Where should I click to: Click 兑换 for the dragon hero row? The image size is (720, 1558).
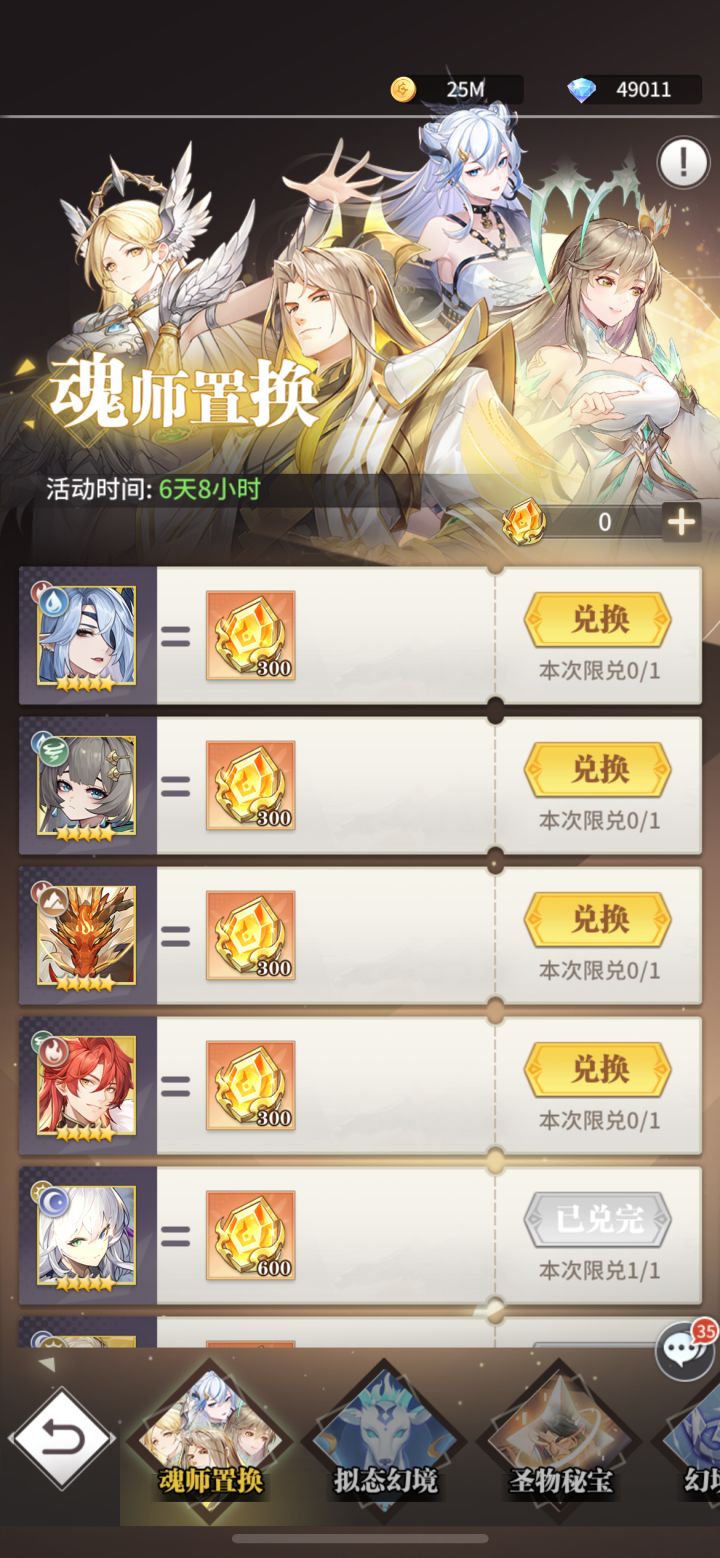(x=598, y=920)
